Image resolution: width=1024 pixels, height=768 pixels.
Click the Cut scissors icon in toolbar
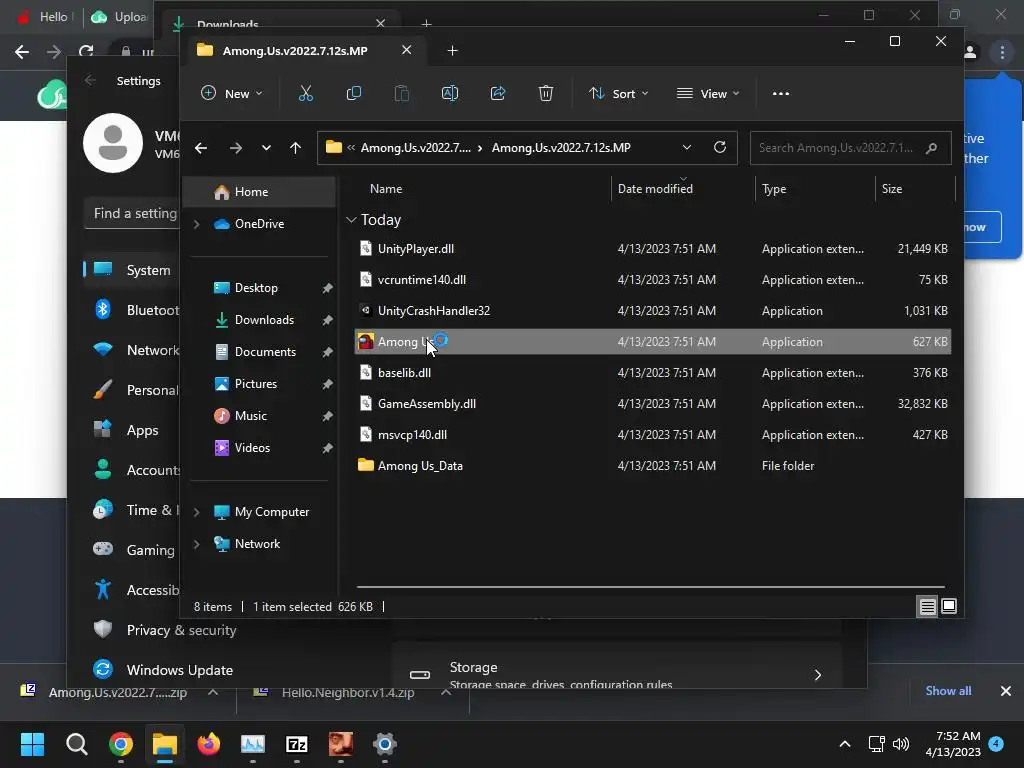click(306, 93)
